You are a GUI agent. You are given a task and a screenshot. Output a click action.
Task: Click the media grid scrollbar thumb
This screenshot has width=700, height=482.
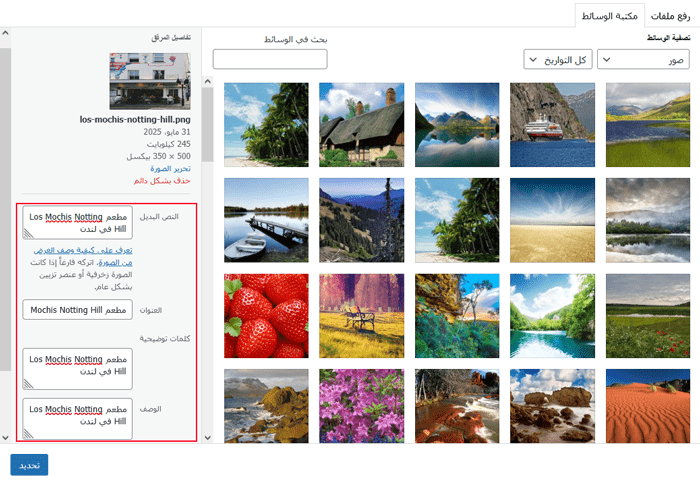coord(208,125)
